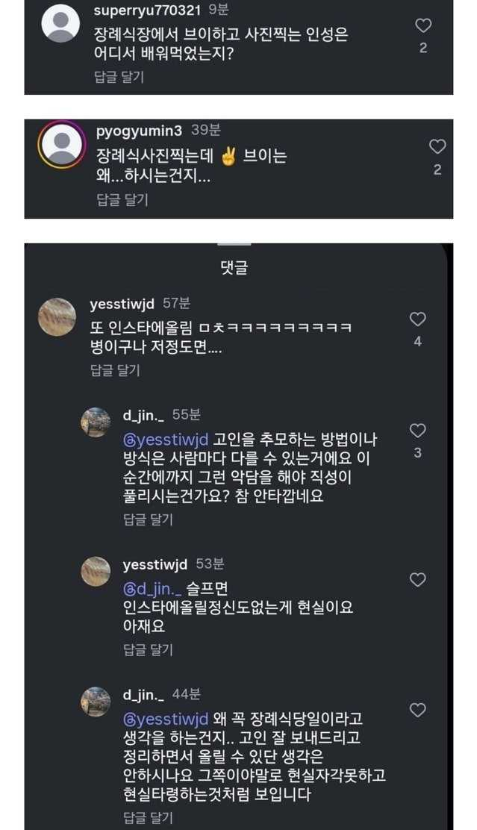Reply to d_jin._'s 44분 comment

tap(148, 817)
